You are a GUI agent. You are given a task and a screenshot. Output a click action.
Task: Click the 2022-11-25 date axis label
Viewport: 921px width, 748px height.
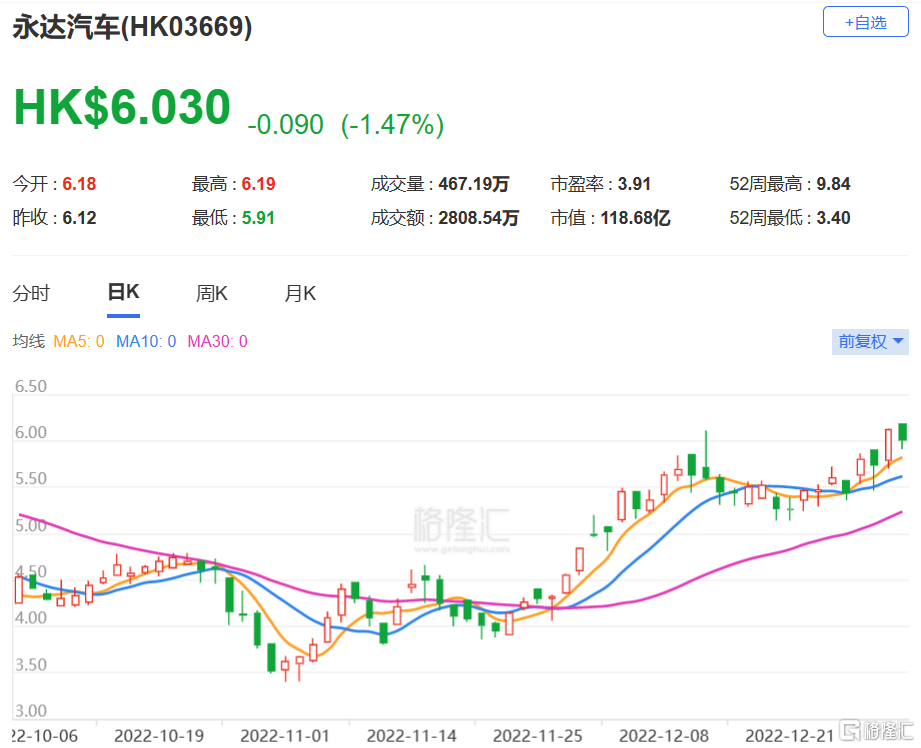pos(538,736)
